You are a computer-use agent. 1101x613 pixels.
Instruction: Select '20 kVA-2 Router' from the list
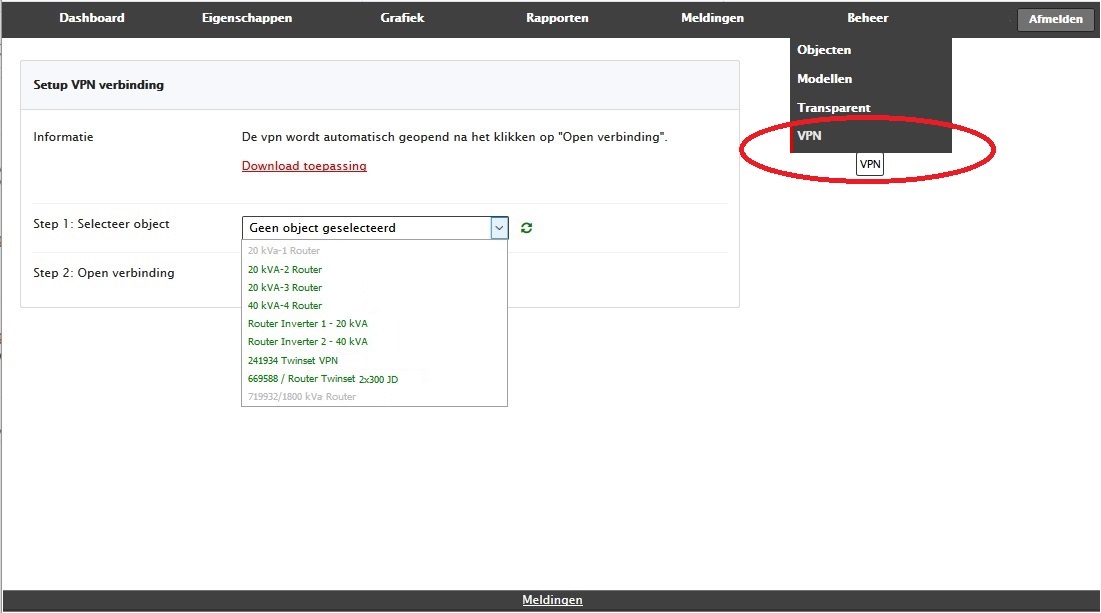tap(285, 269)
